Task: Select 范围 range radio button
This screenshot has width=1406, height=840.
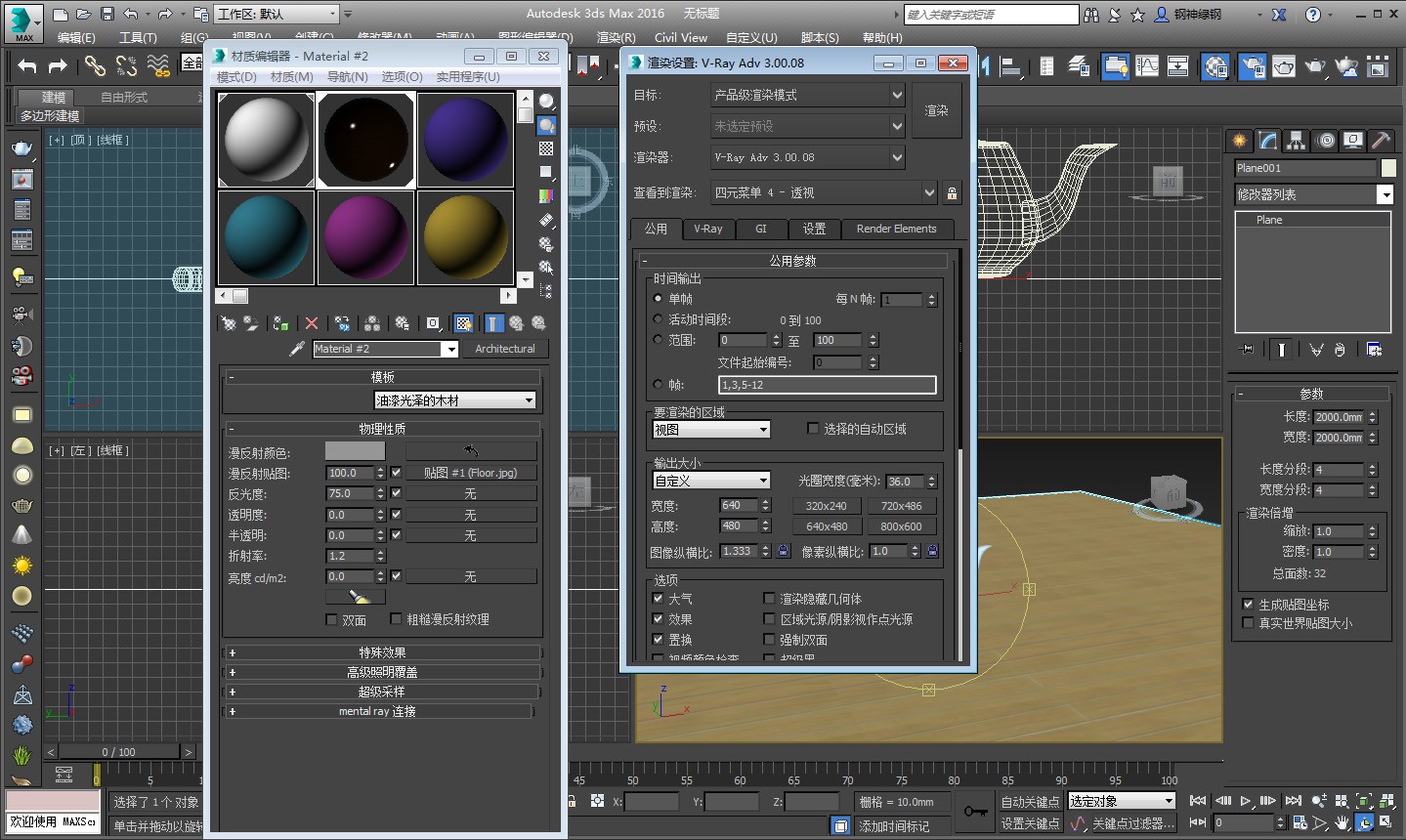Action: 658,340
